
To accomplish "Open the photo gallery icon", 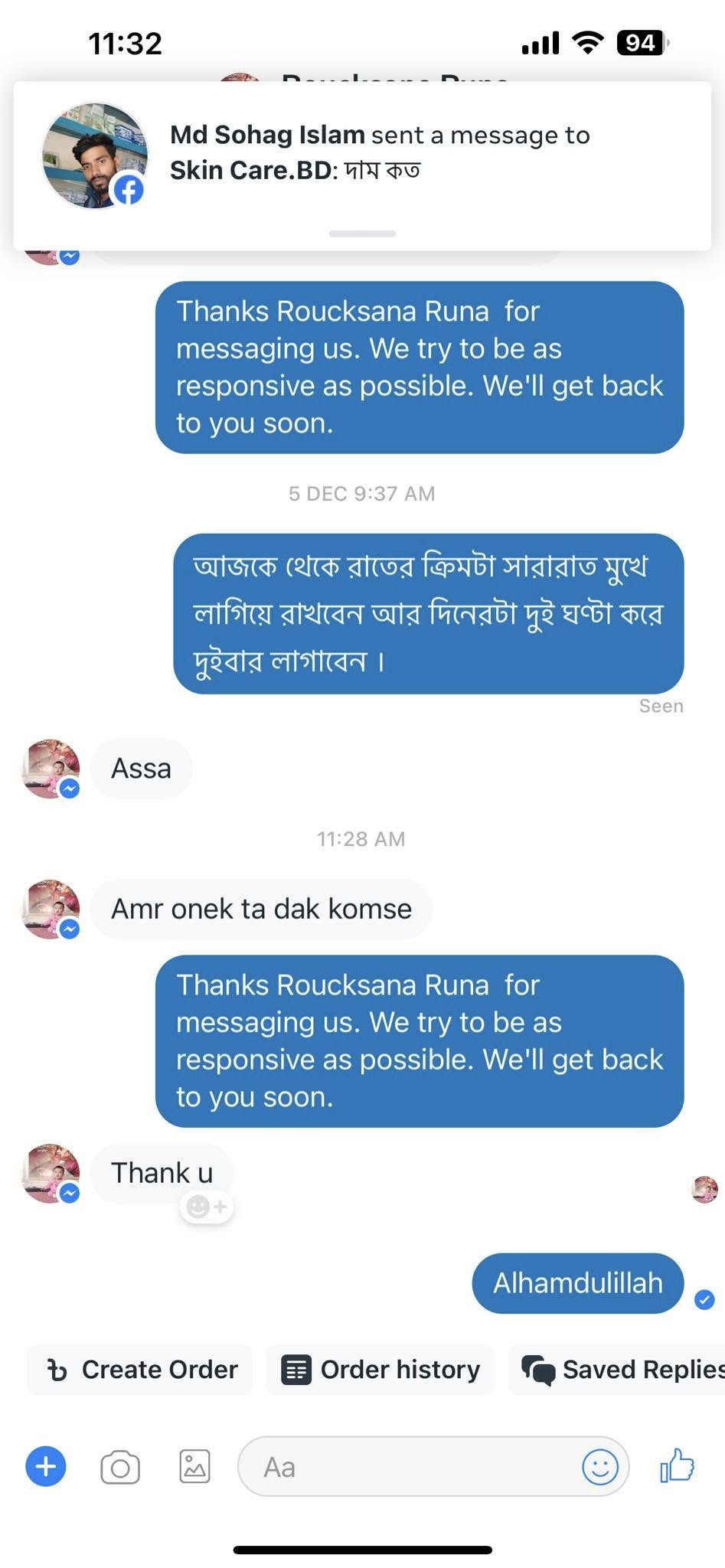I will pos(194,1467).
